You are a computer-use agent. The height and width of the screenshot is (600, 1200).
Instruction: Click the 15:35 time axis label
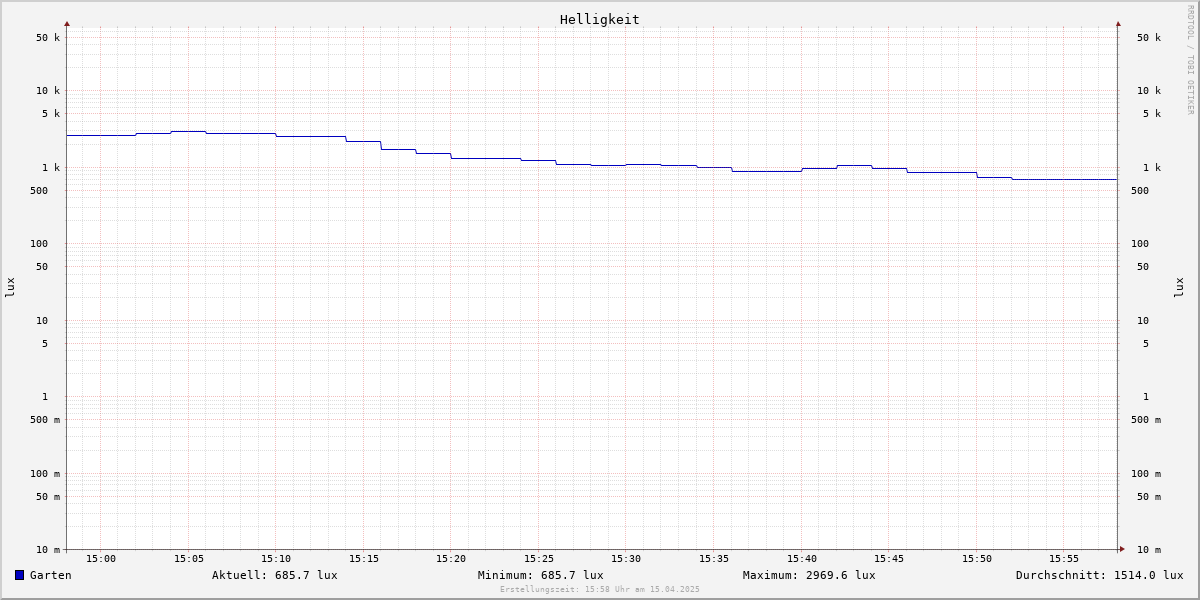coord(714,558)
